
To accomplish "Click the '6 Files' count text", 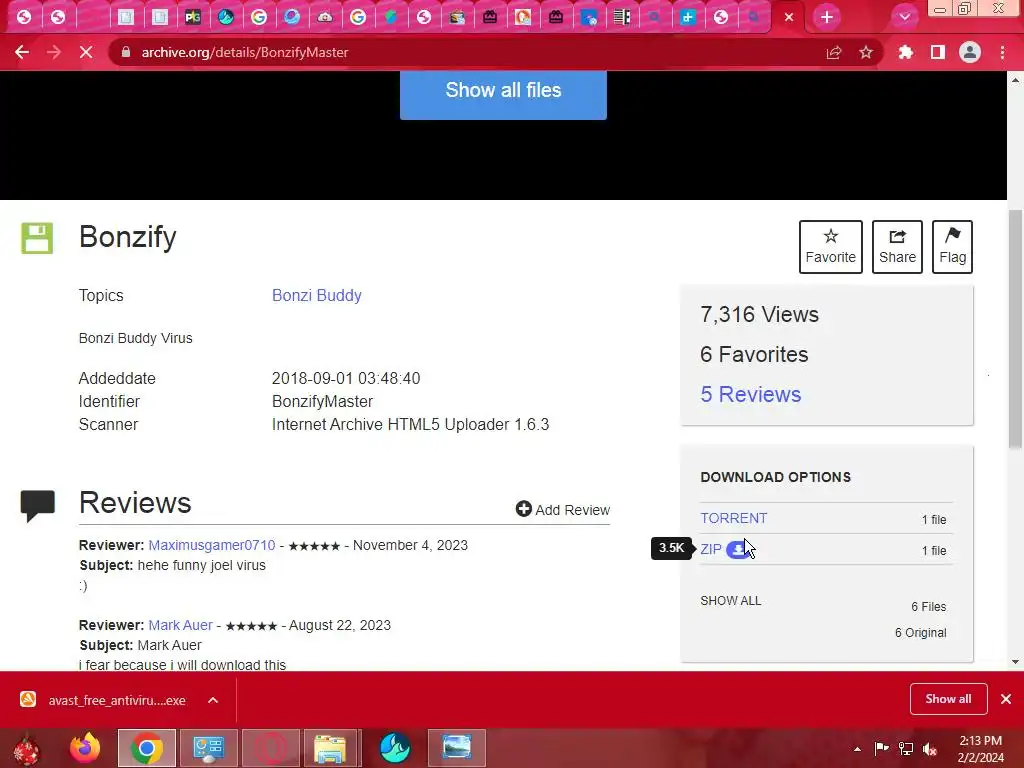I will [x=928, y=607].
